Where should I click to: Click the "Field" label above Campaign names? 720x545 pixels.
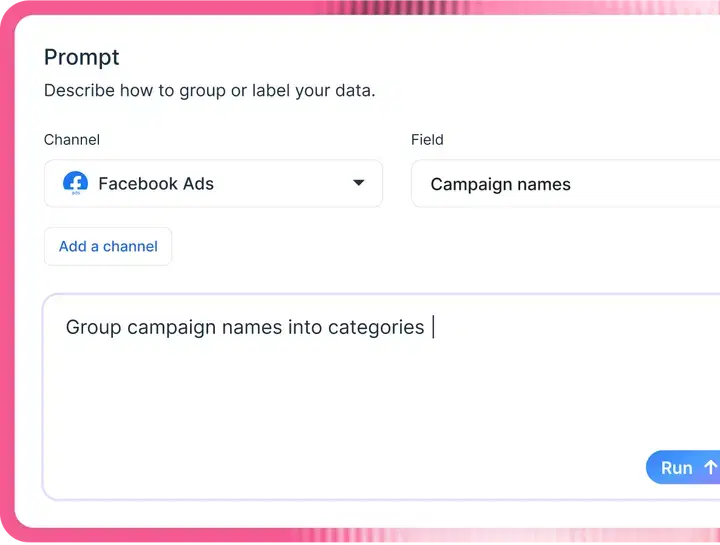click(427, 140)
